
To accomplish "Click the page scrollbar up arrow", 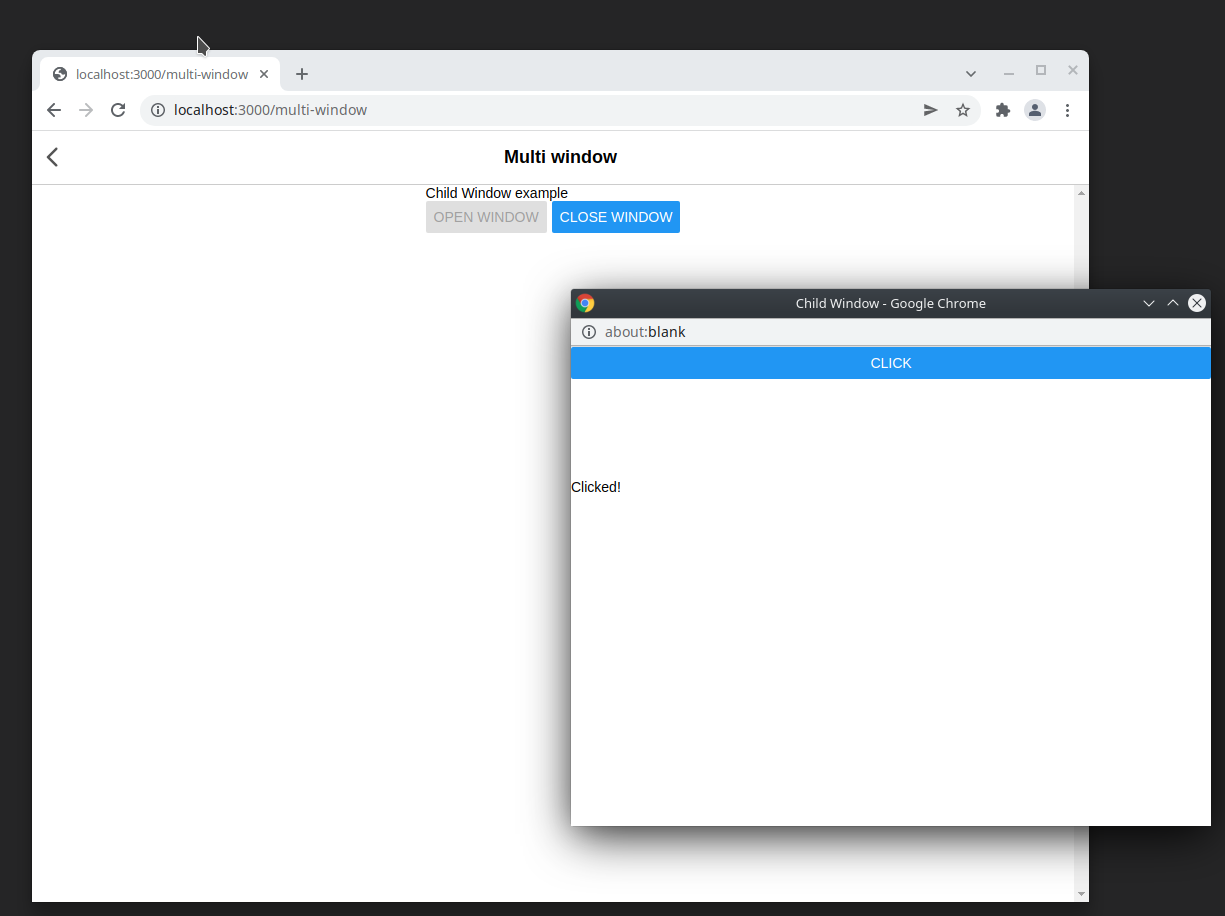I will point(1081,192).
